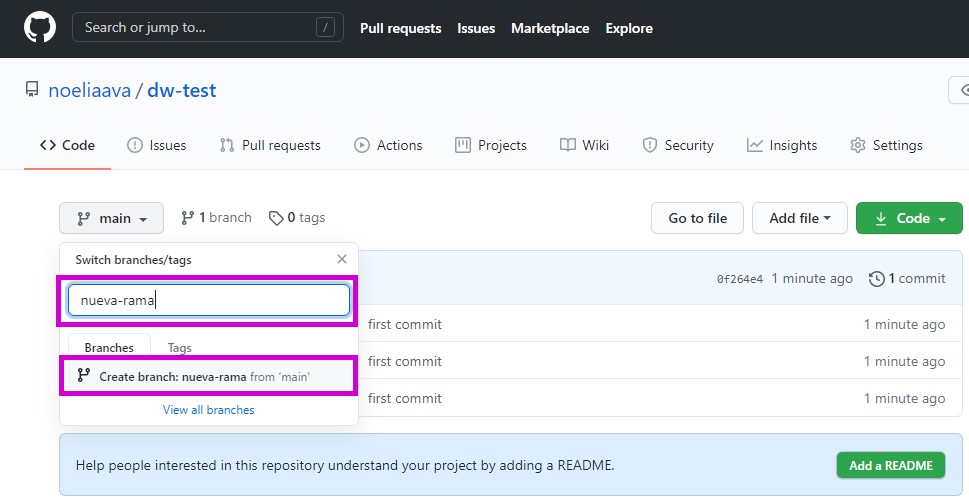Image resolution: width=969 pixels, height=501 pixels.
Task: Click the tag icon next to 0 tags
Action: click(276, 218)
